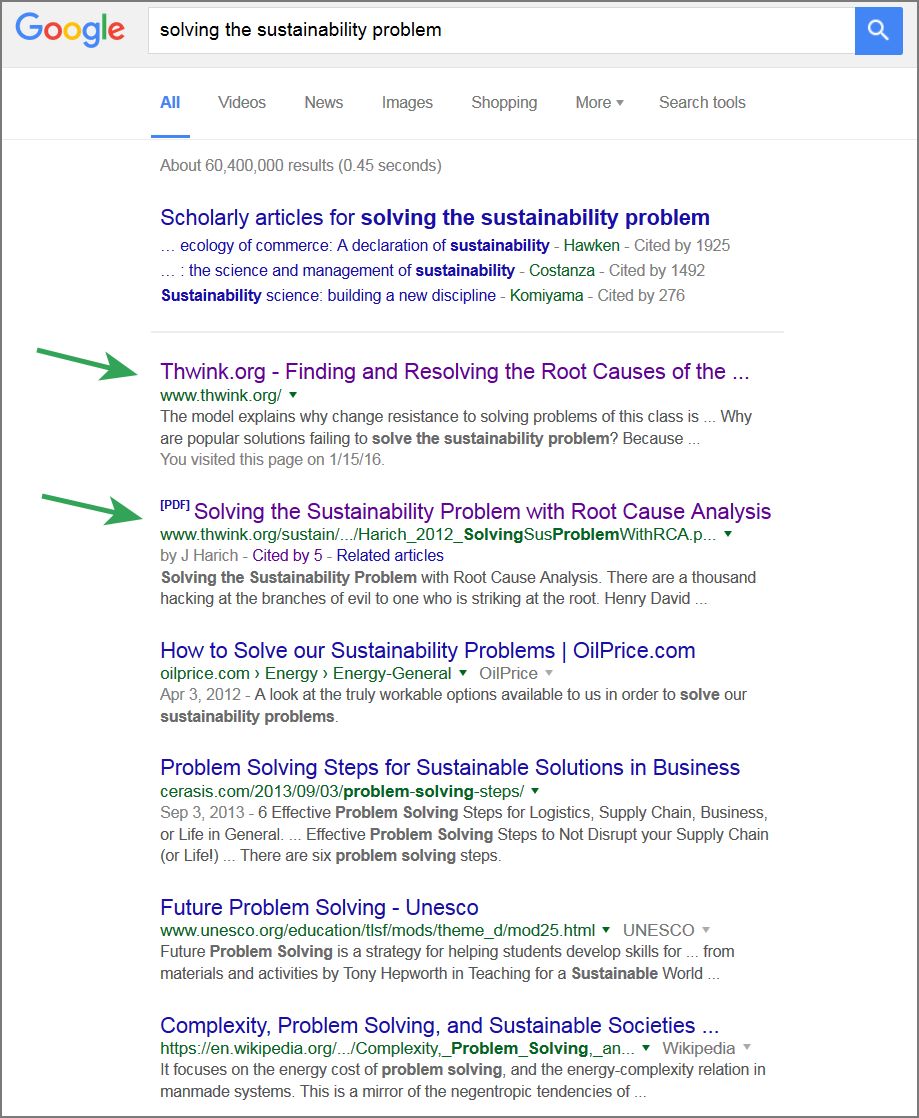The height and width of the screenshot is (1118, 919).
Task: Open Related articles for J Harich paper
Action: [x=390, y=555]
